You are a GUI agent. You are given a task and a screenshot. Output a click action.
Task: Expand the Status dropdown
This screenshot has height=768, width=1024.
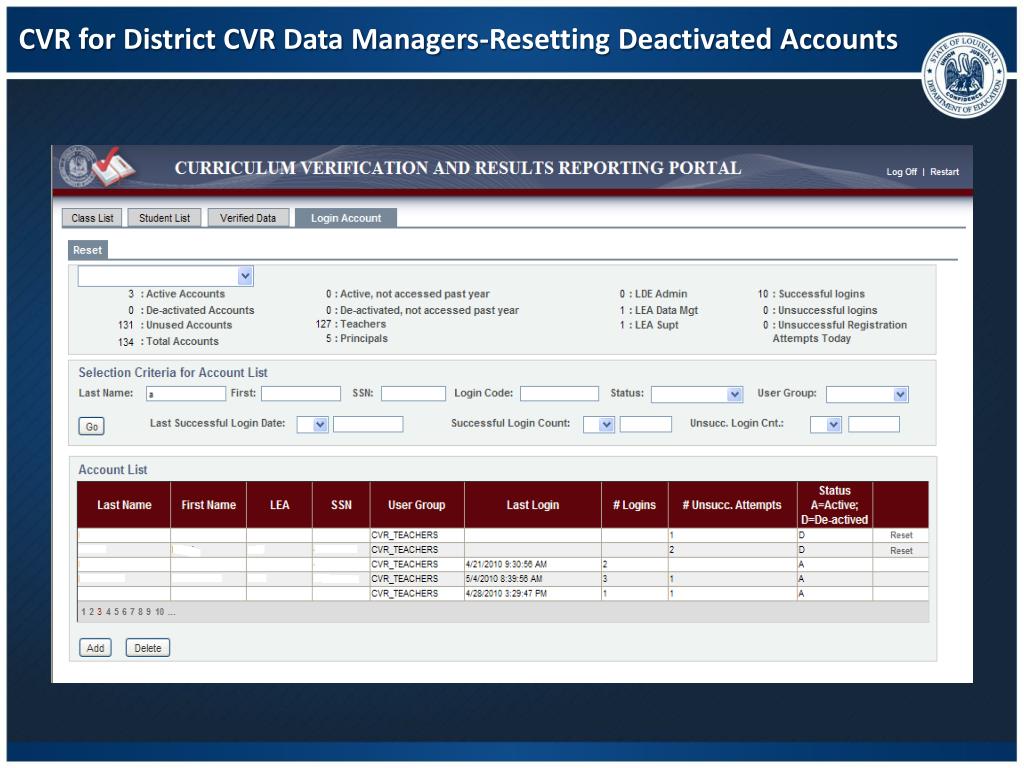pyautogui.click(x=734, y=394)
